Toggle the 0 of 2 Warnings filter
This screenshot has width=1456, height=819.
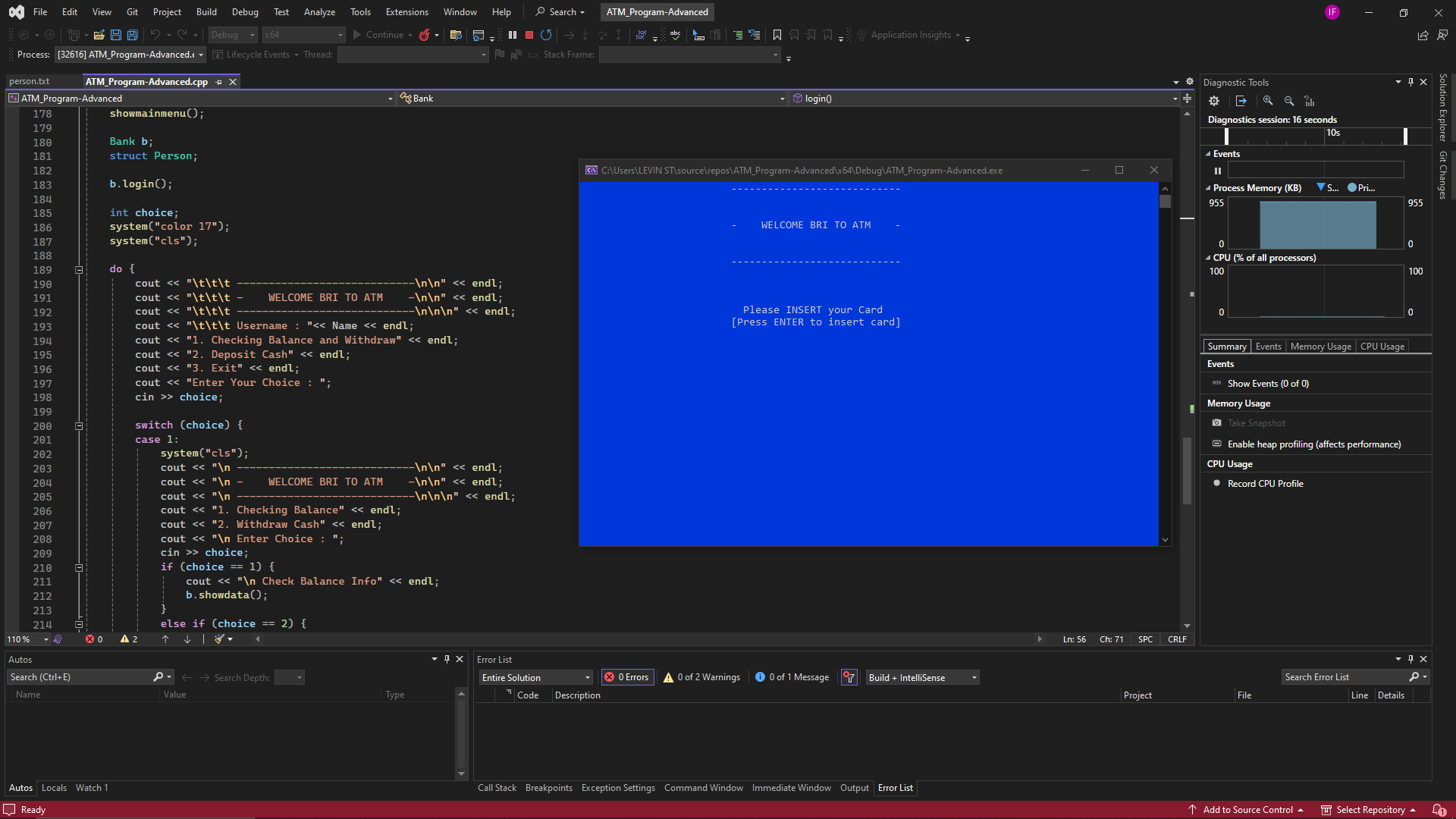(702, 677)
